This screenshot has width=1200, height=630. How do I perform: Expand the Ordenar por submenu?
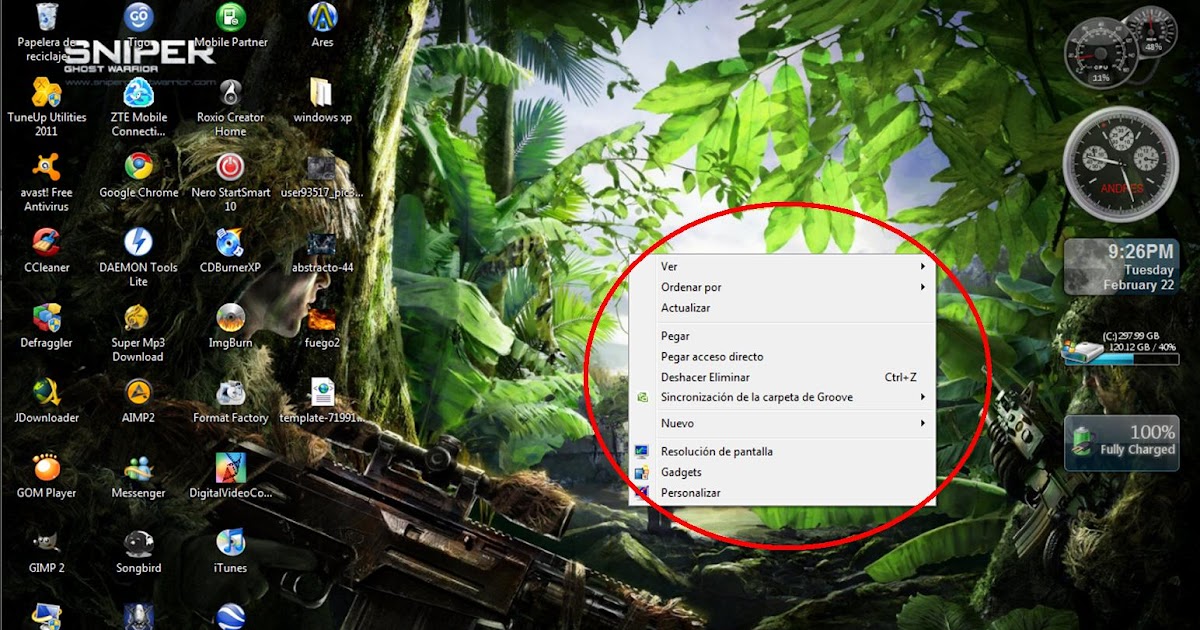click(782, 287)
